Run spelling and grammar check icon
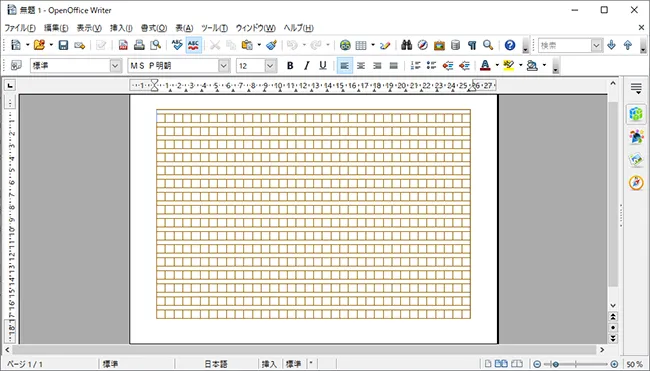This screenshot has height=371, width=650. pos(177,45)
